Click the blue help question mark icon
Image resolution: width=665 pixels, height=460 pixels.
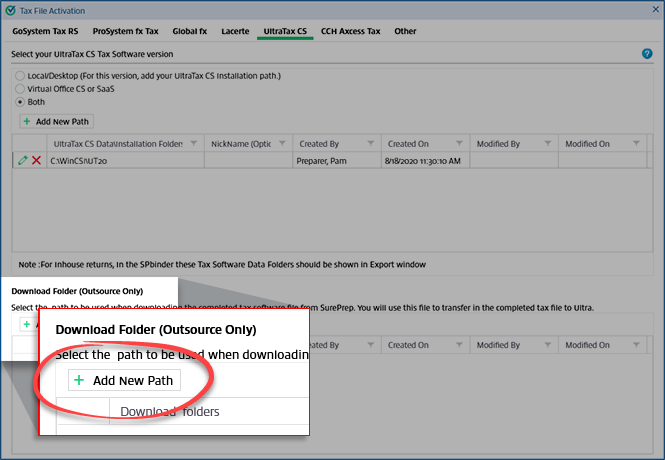(647, 54)
